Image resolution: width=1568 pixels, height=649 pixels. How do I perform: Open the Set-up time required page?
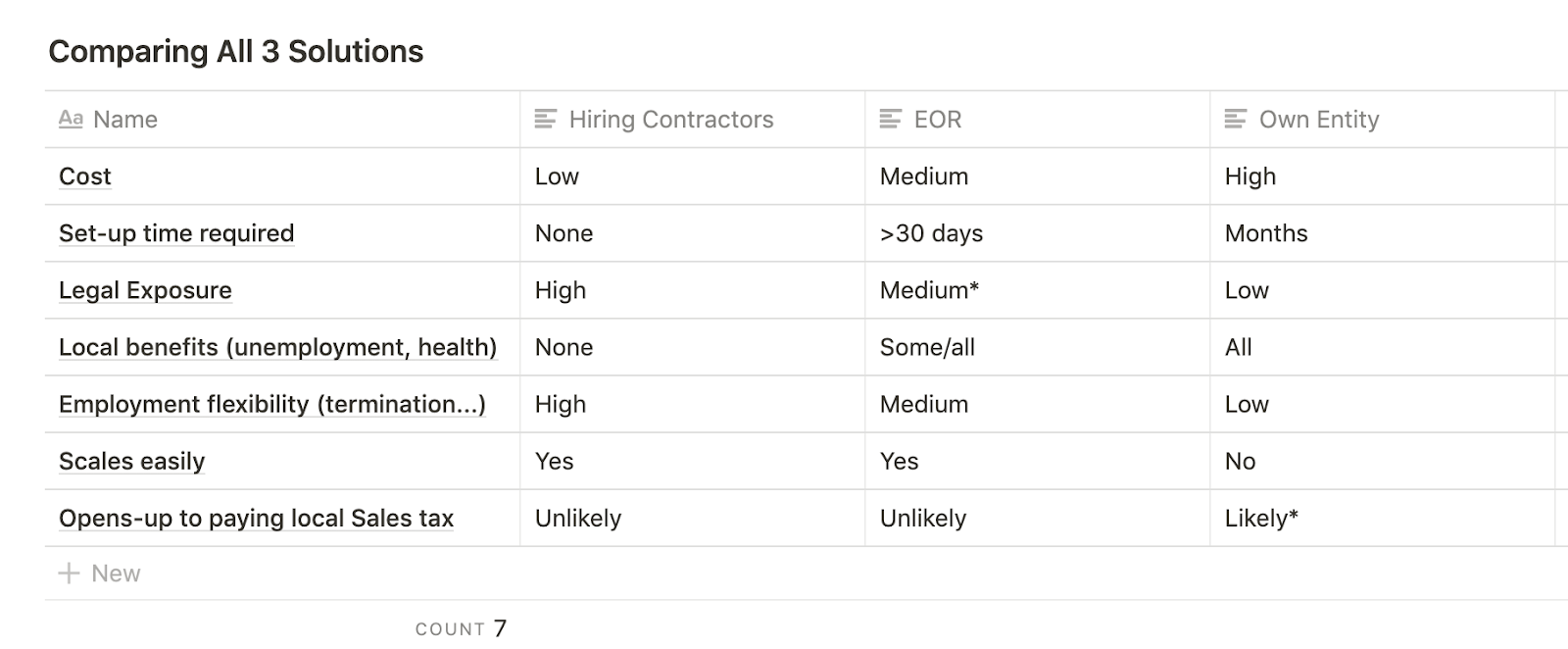coord(176,233)
